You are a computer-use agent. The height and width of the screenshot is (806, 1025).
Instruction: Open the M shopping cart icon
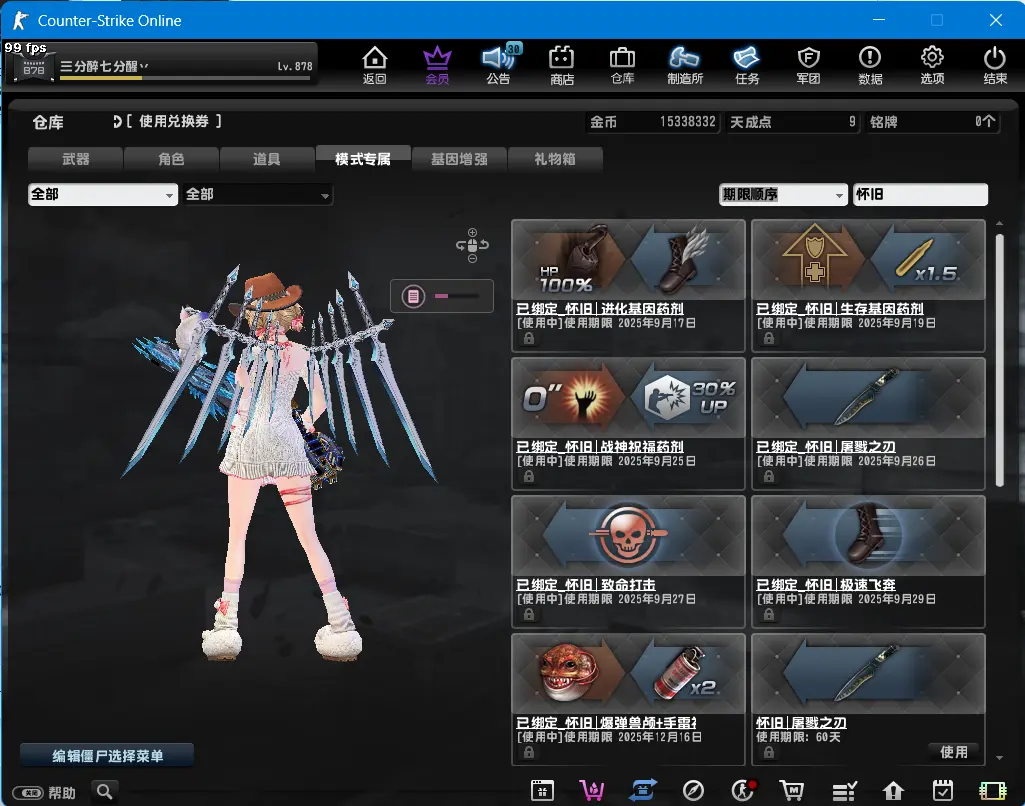pos(792,790)
